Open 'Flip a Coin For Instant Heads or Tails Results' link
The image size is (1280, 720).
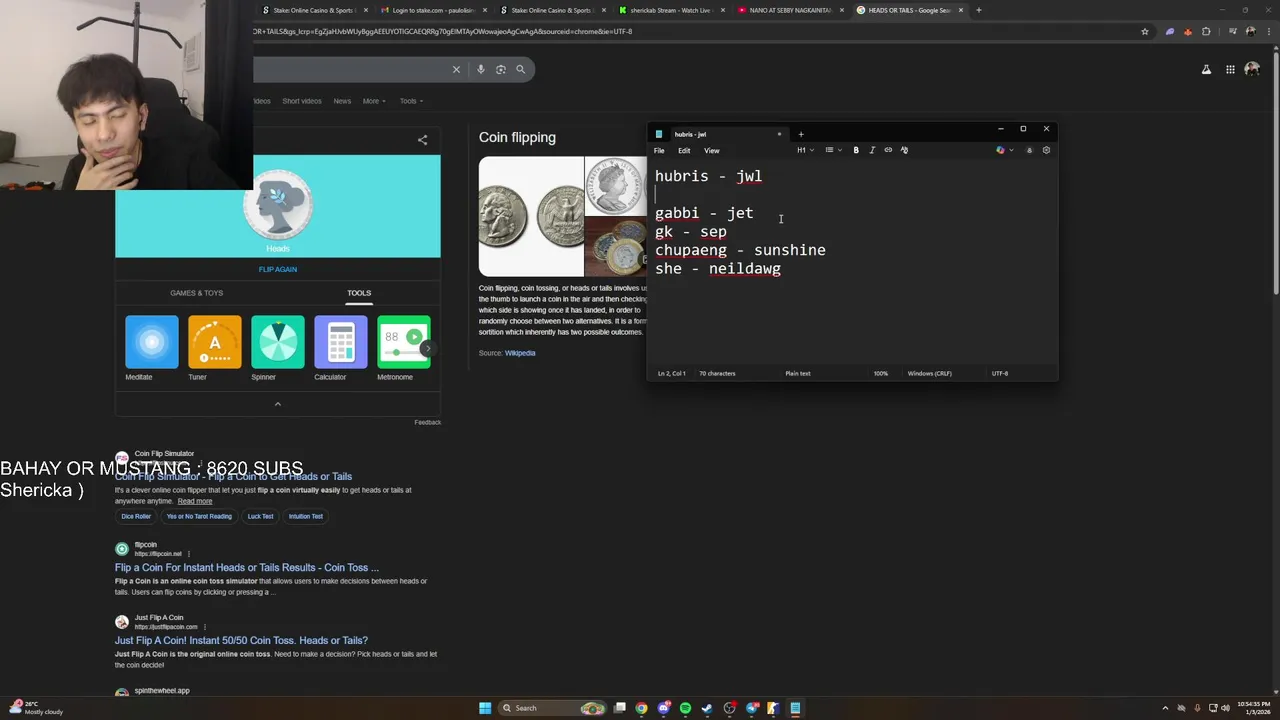247,567
